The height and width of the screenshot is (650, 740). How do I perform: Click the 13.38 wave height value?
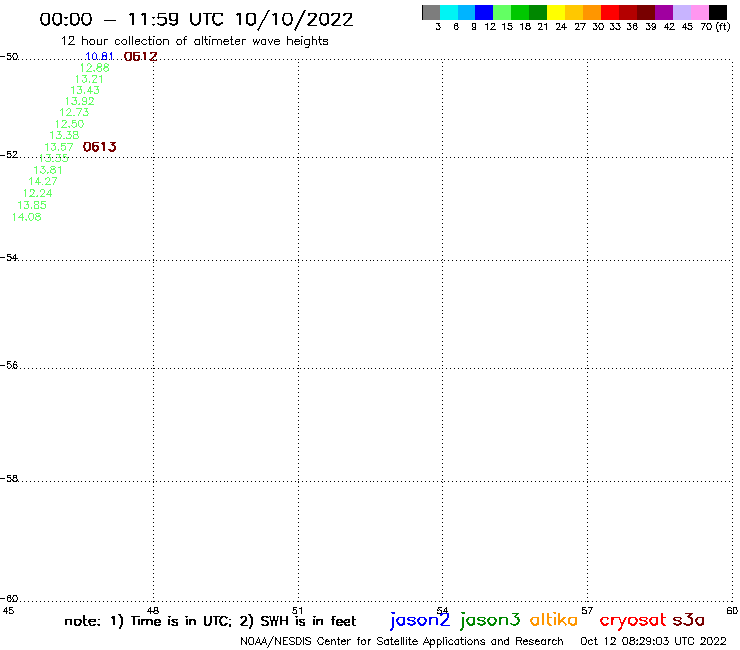coord(64,135)
